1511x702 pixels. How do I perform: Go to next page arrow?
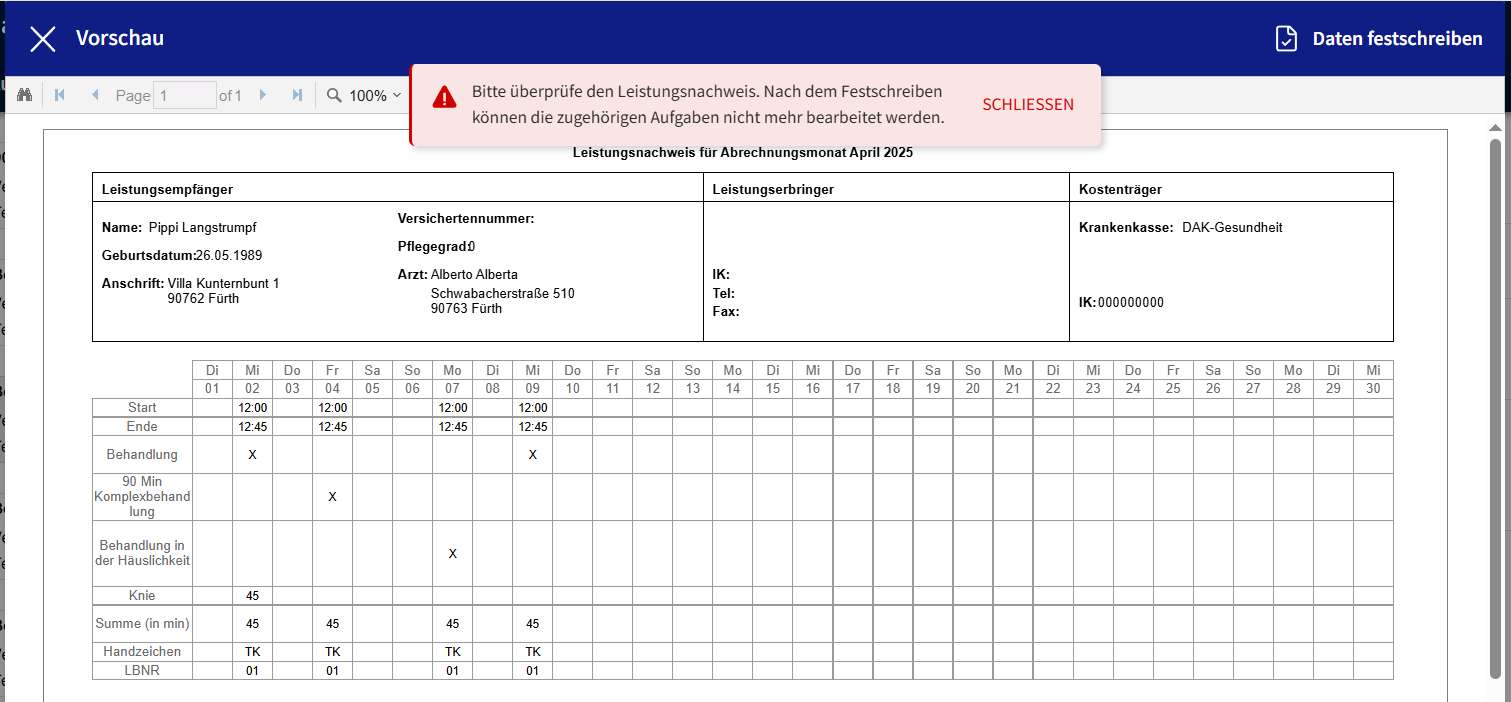(263, 95)
